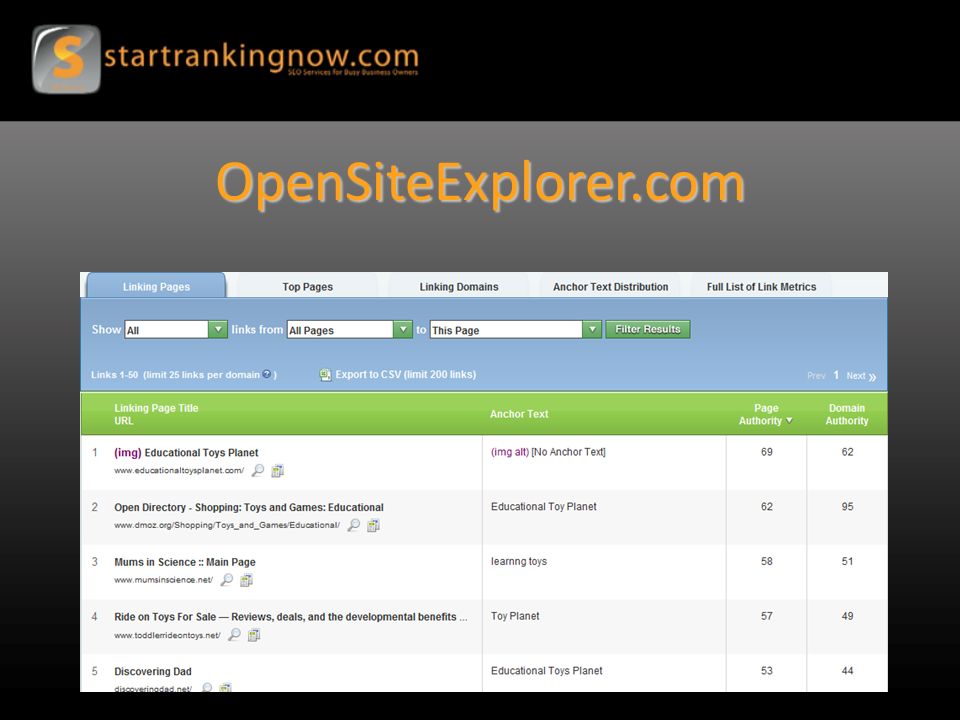Click the CSV export spreadsheet icon
This screenshot has width=960, height=720.
(325, 375)
